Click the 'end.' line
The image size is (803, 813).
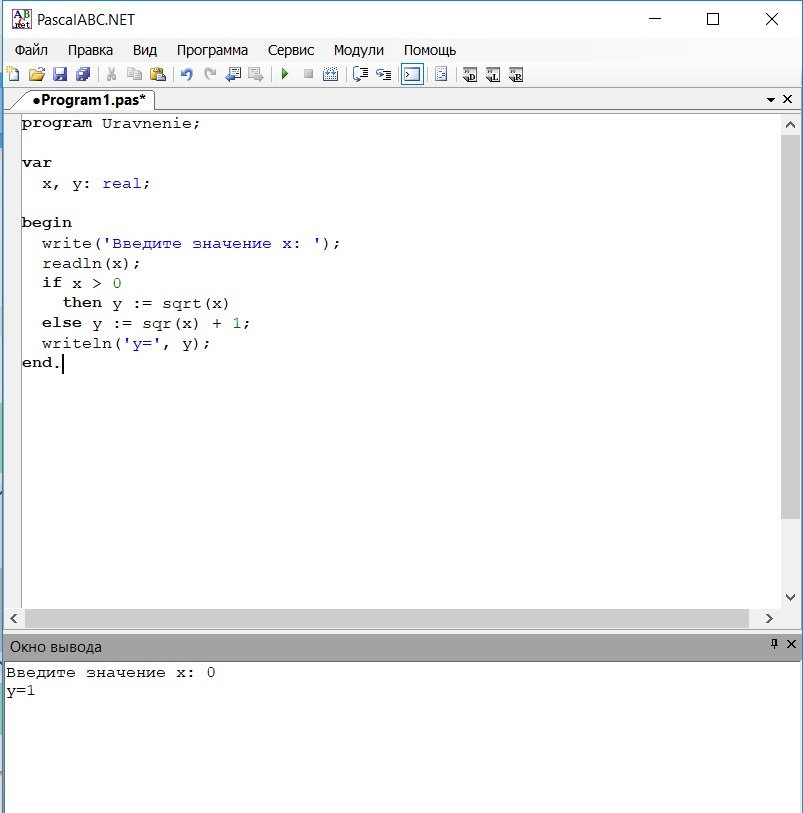41,362
